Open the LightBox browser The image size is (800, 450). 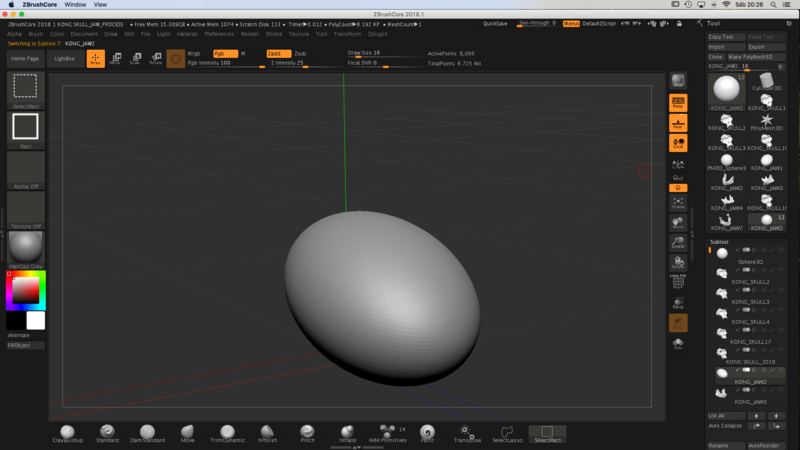pos(64,59)
